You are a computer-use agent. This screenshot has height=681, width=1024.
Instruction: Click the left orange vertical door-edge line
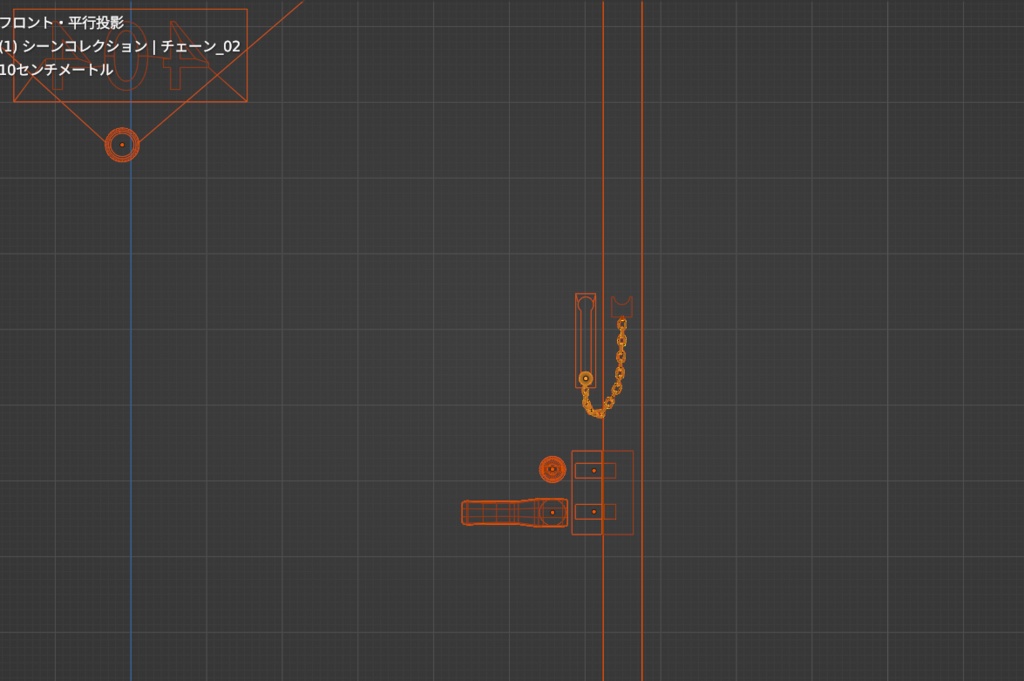point(604,200)
